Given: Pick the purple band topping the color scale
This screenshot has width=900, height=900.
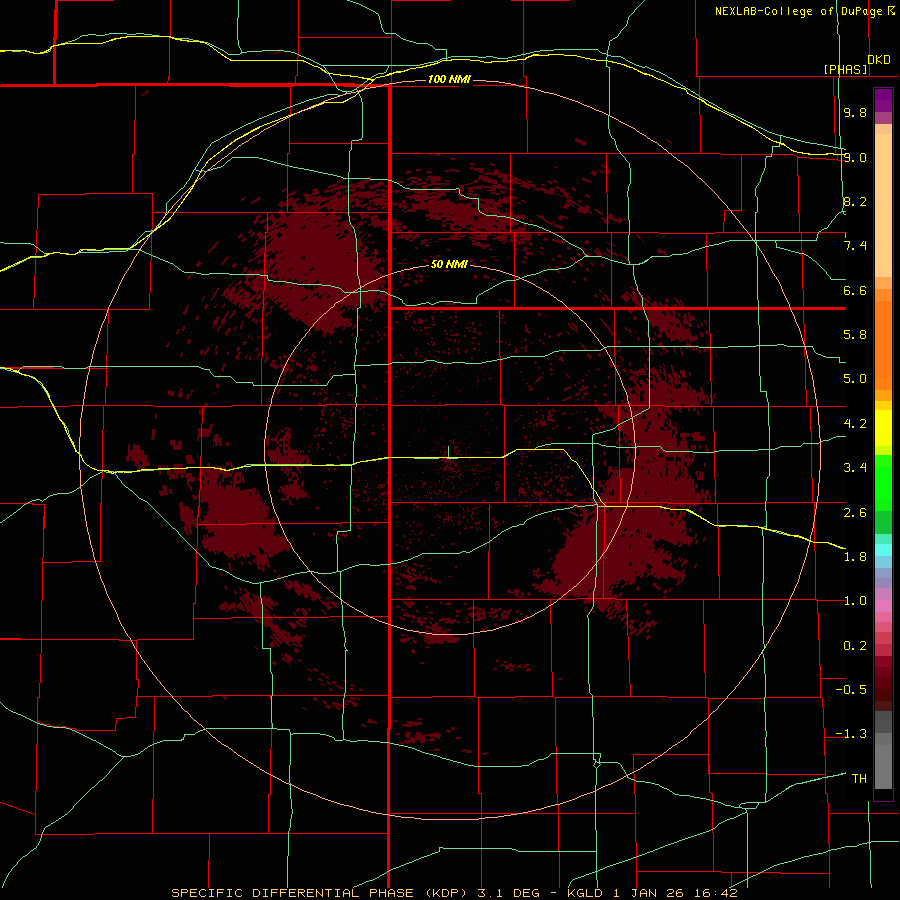Looking at the screenshot, I should click(x=883, y=100).
